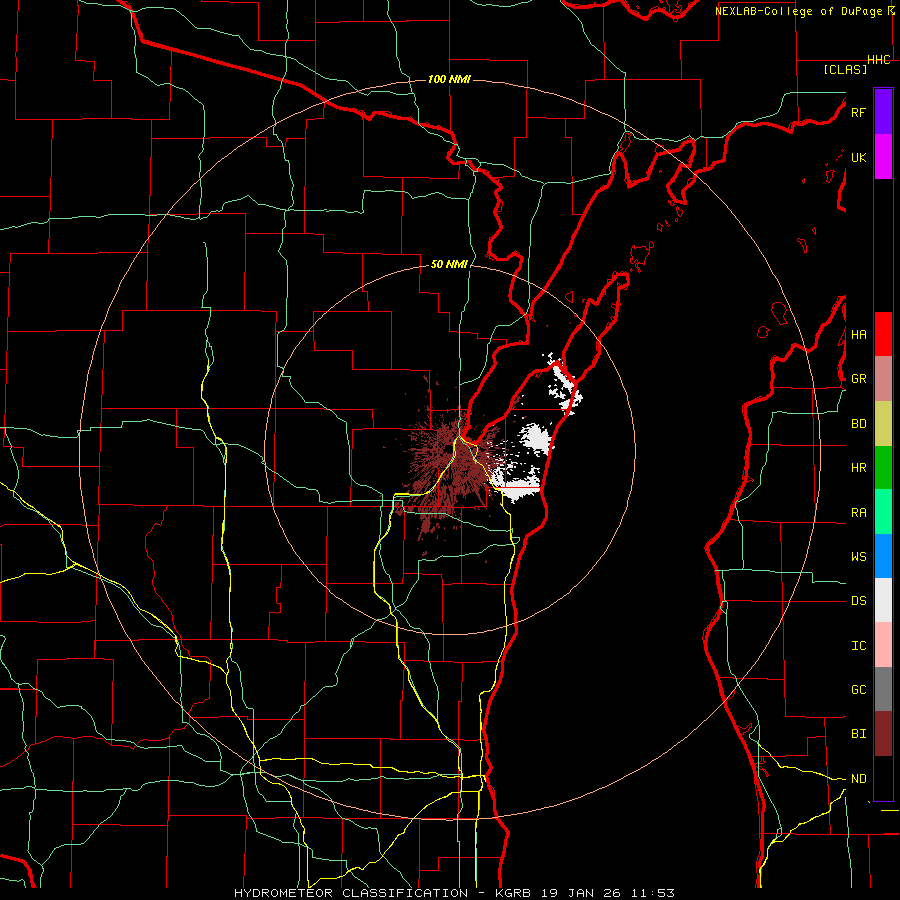Click the DS legend label

point(858,601)
